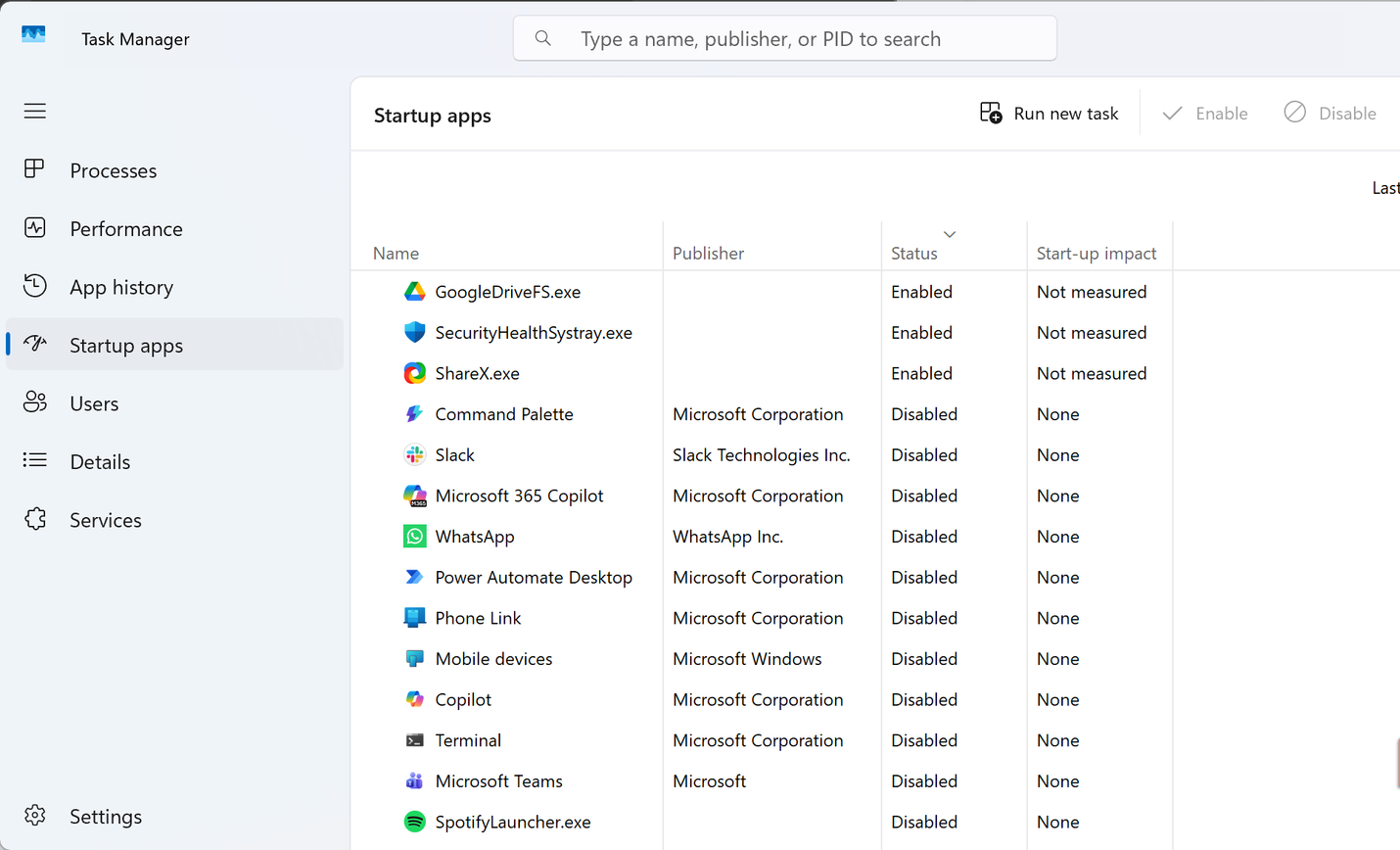Open the Processes page

pos(174,170)
